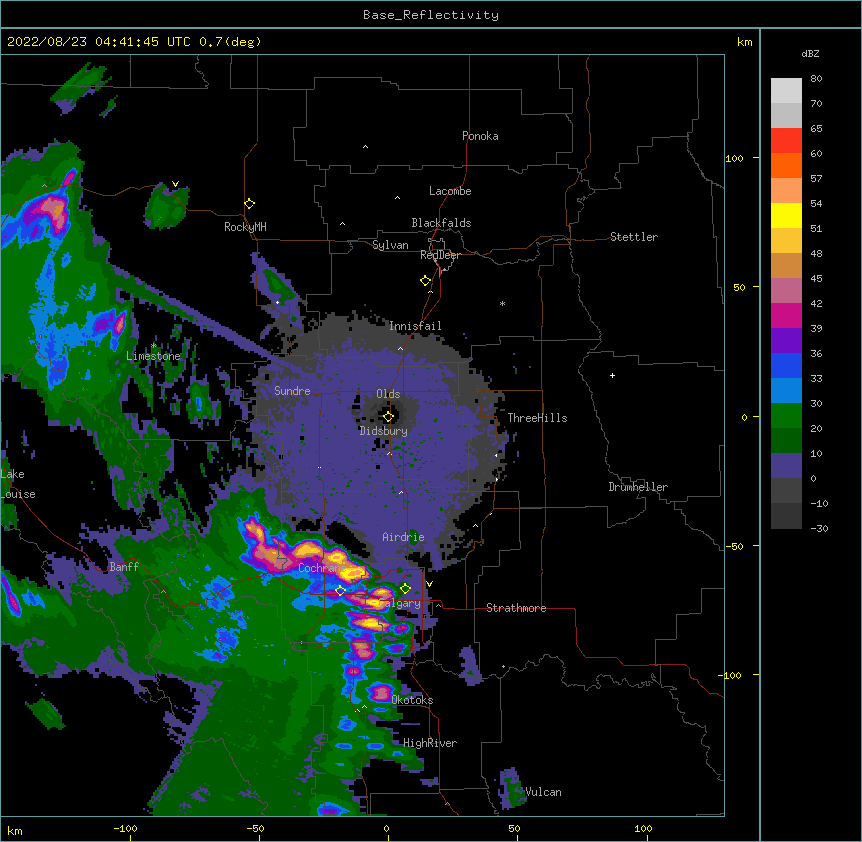The width and height of the screenshot is (862, 842).
Task: Select the light grey 80-70 dBZ swatch
Action: tap(786, 91)
